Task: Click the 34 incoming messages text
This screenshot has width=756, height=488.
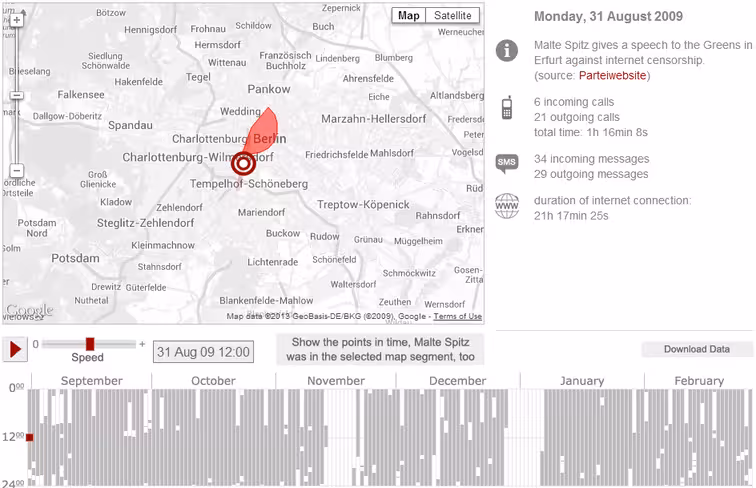Action: [x=591, y=159]
